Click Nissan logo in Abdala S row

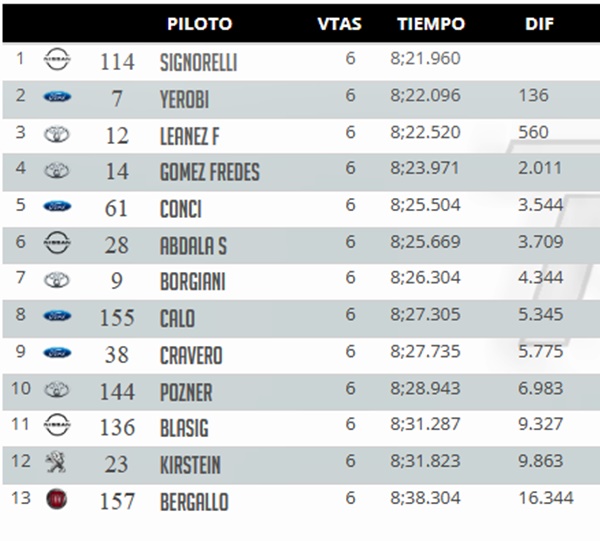click(x=57, y=243)
